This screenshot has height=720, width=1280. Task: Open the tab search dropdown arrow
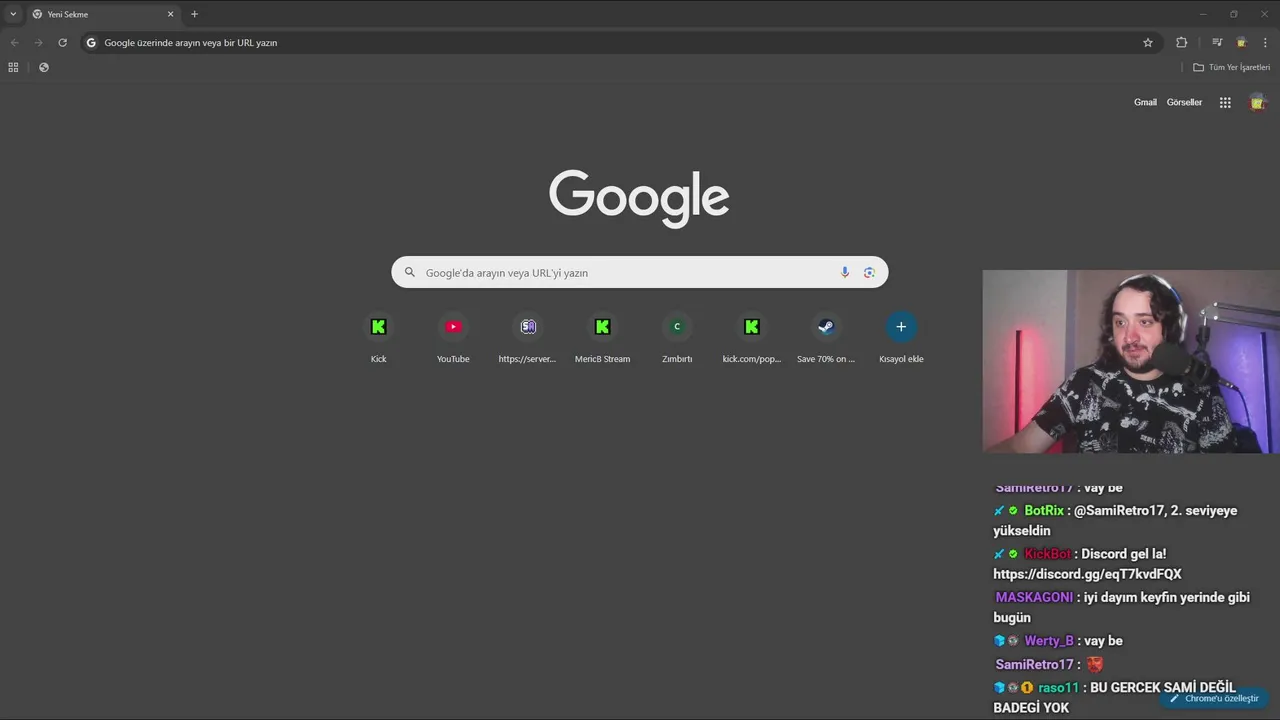(13, 14)
